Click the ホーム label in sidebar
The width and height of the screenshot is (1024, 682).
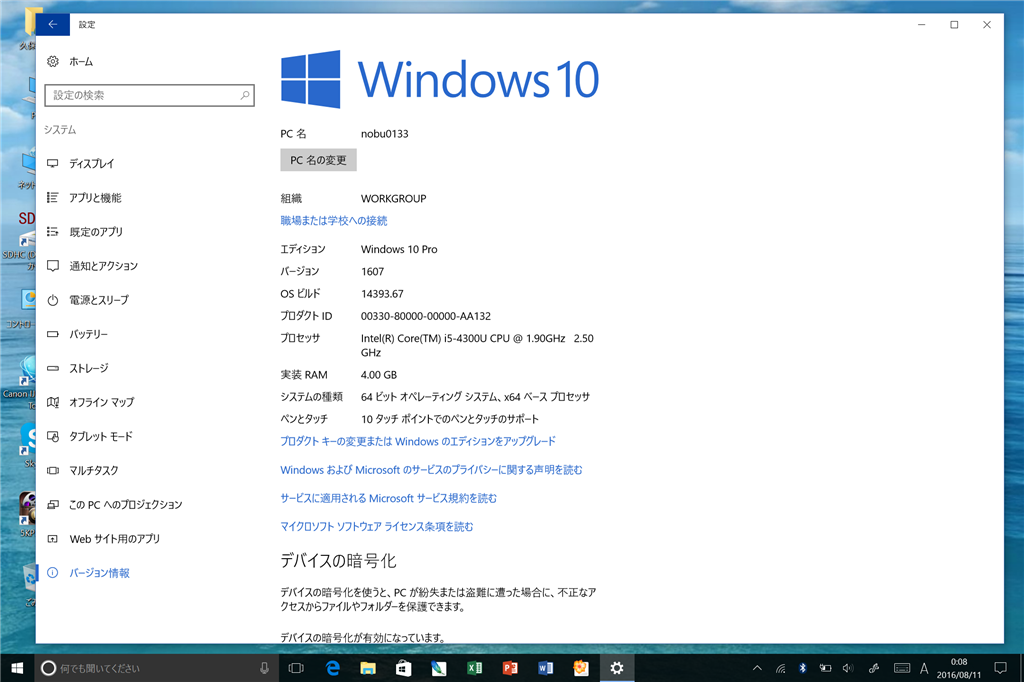81,61
